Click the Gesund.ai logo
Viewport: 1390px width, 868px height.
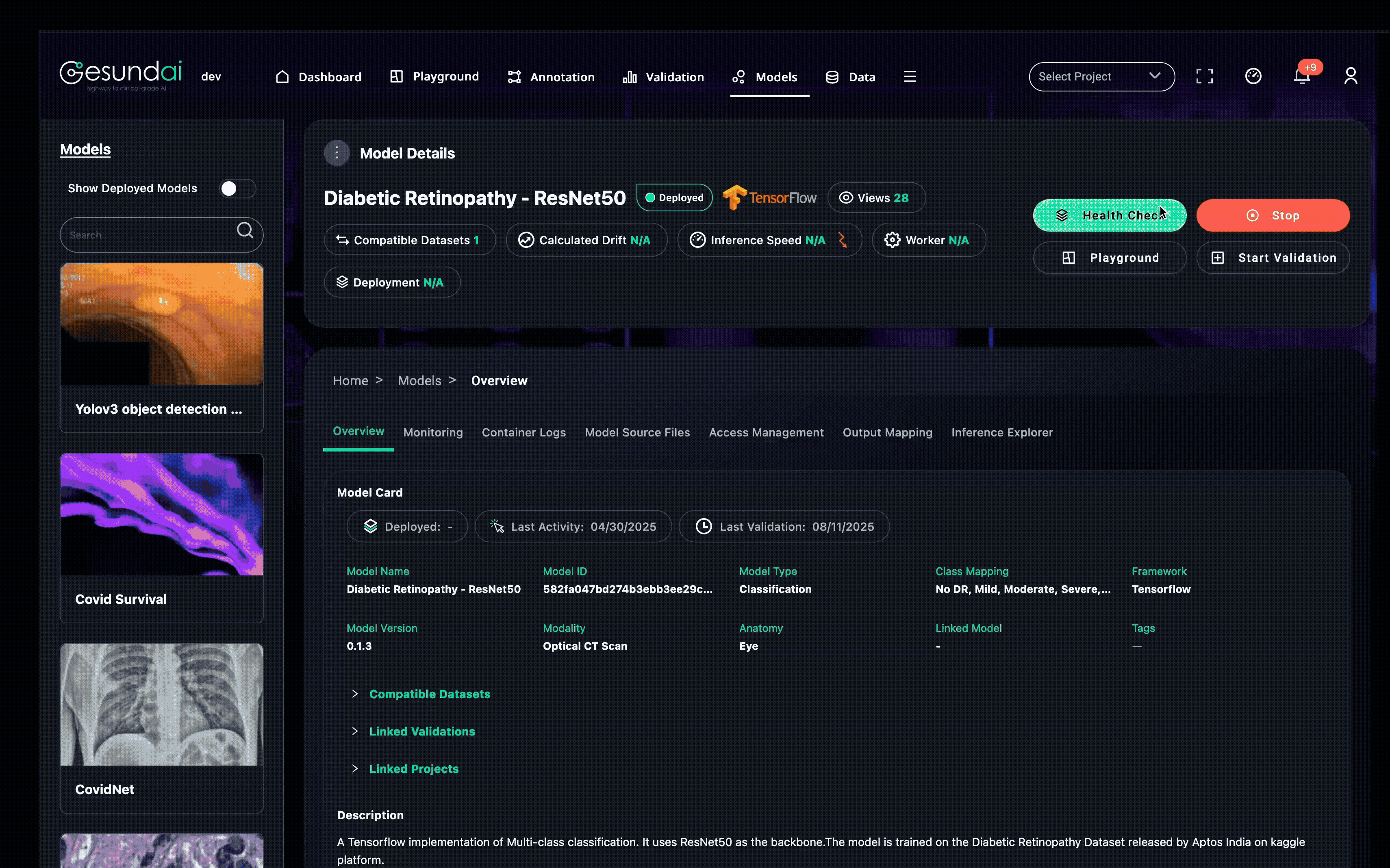point(121,75)
